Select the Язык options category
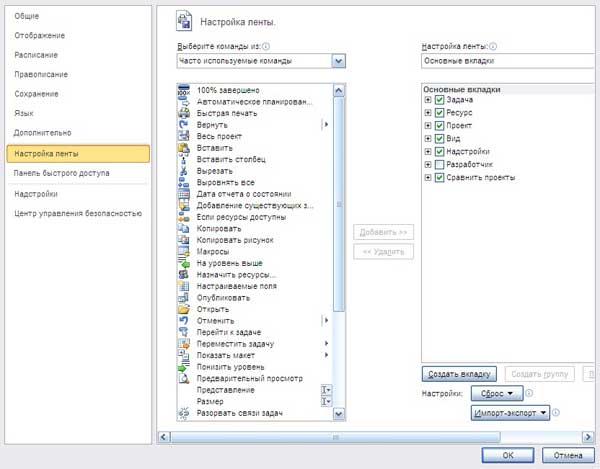The height and width of the screenshot is (469, 600). (24, 114)
